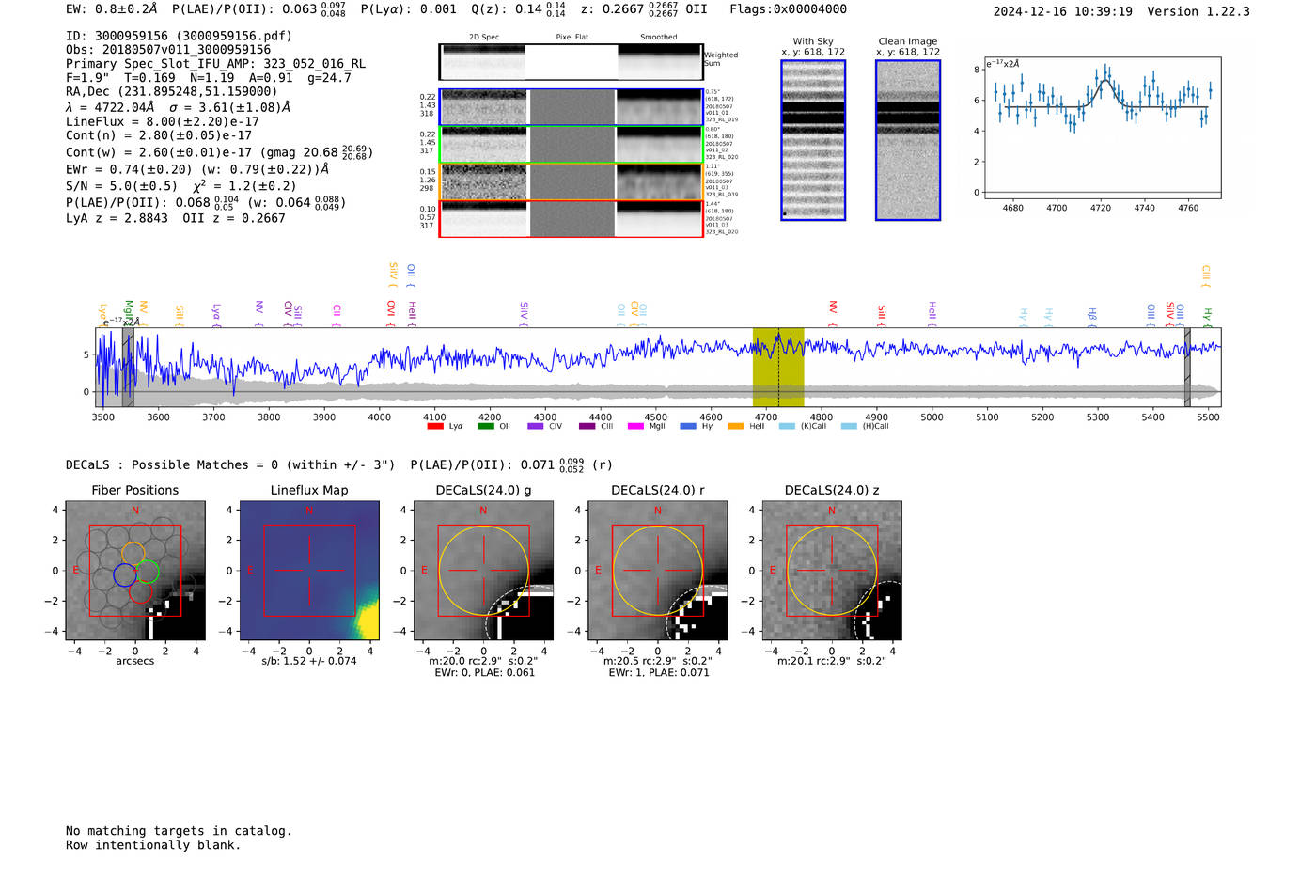
Task: Click the EWr: 0, PLAE: 0.061 caption
Action: tap(484, 672)
